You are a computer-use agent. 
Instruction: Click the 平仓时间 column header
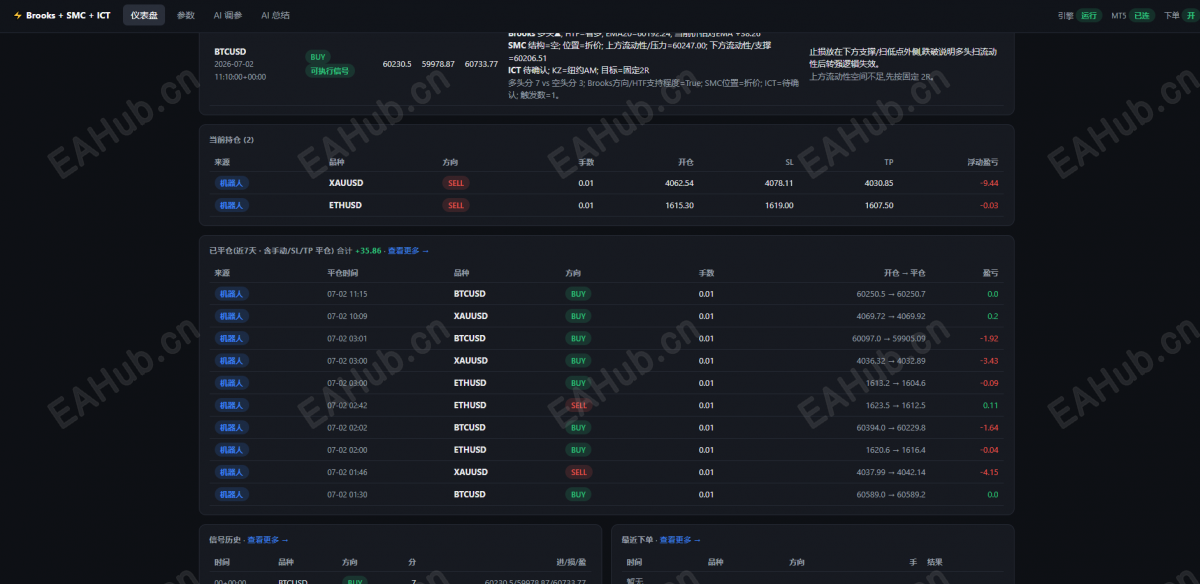[343, 273]
